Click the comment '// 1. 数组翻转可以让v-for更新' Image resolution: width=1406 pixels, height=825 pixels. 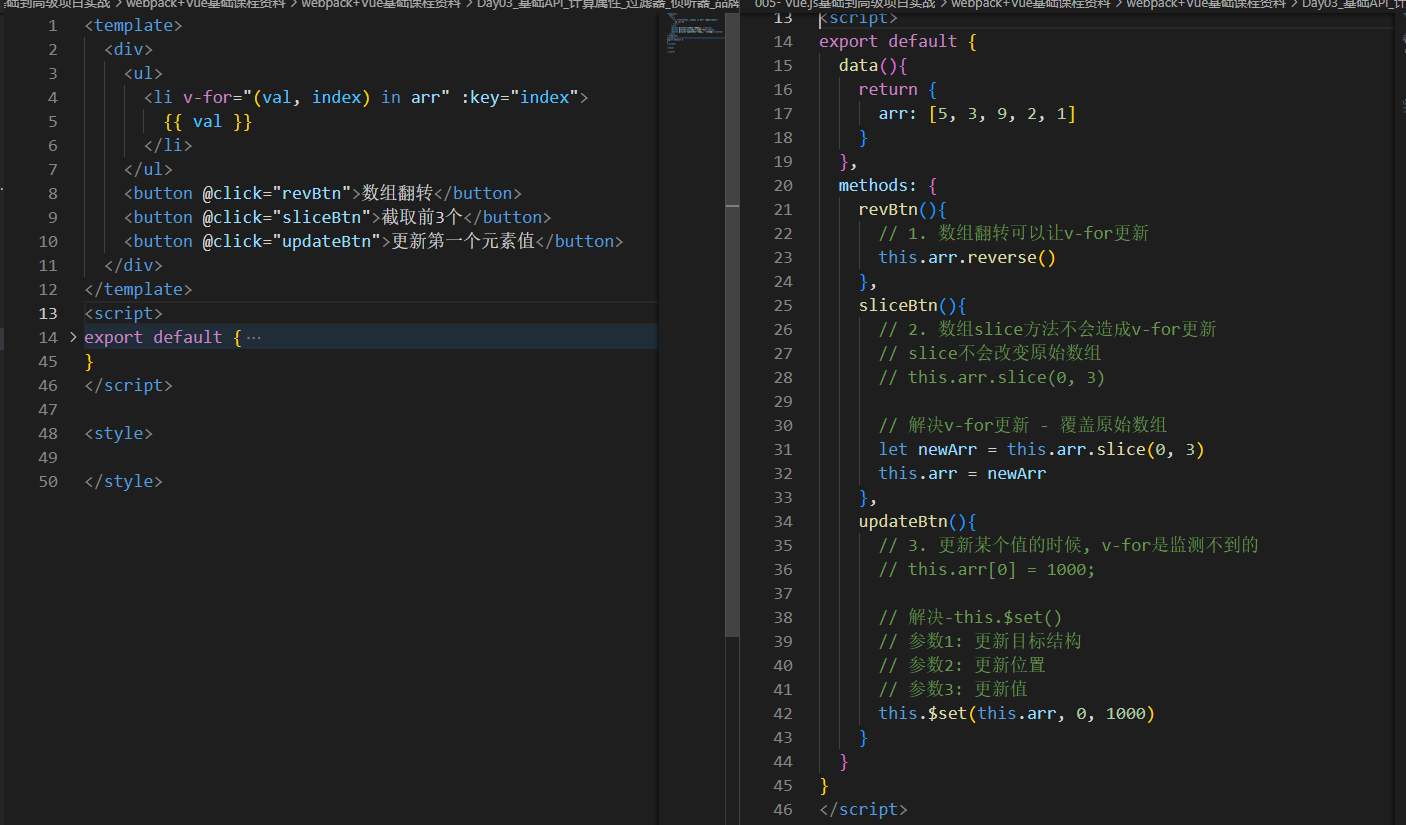pos(1014,233)
